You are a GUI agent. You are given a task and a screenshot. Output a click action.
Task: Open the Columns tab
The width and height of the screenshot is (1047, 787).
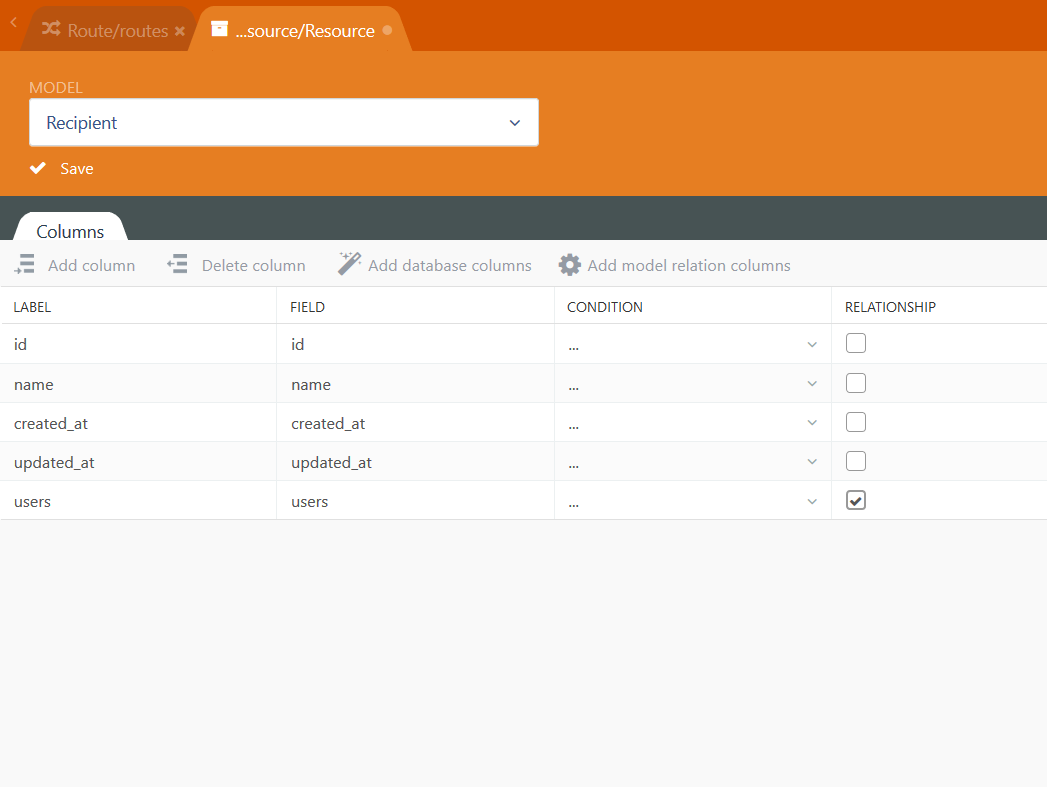[70, 227]
